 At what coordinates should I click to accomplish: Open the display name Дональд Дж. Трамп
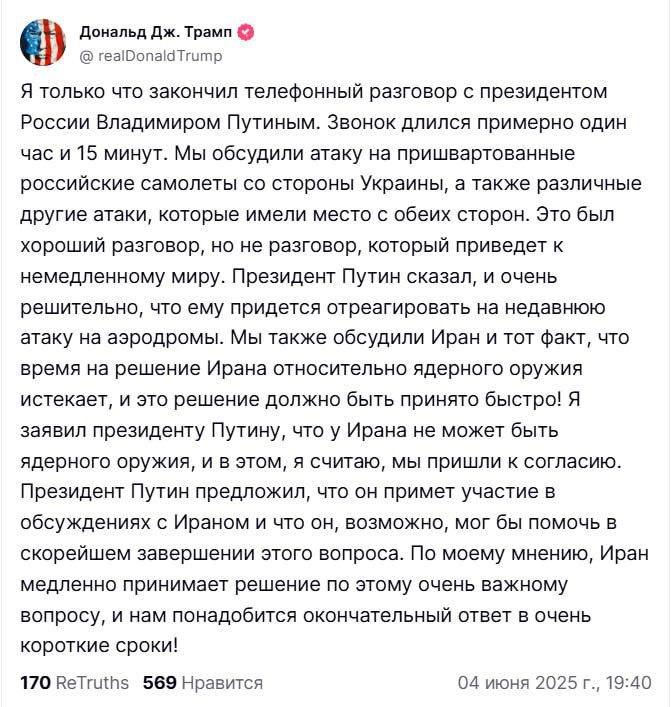(156, 32)
